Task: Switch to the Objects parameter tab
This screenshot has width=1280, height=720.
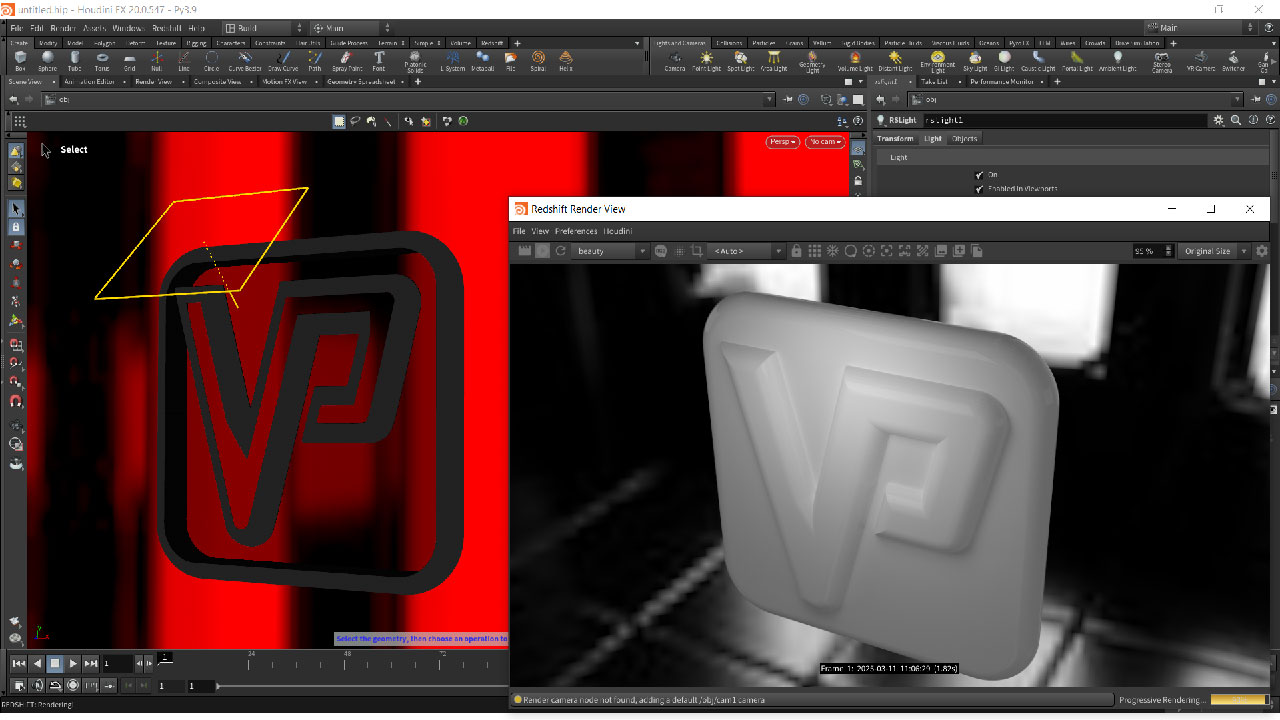Action: (x=964, y=139)
